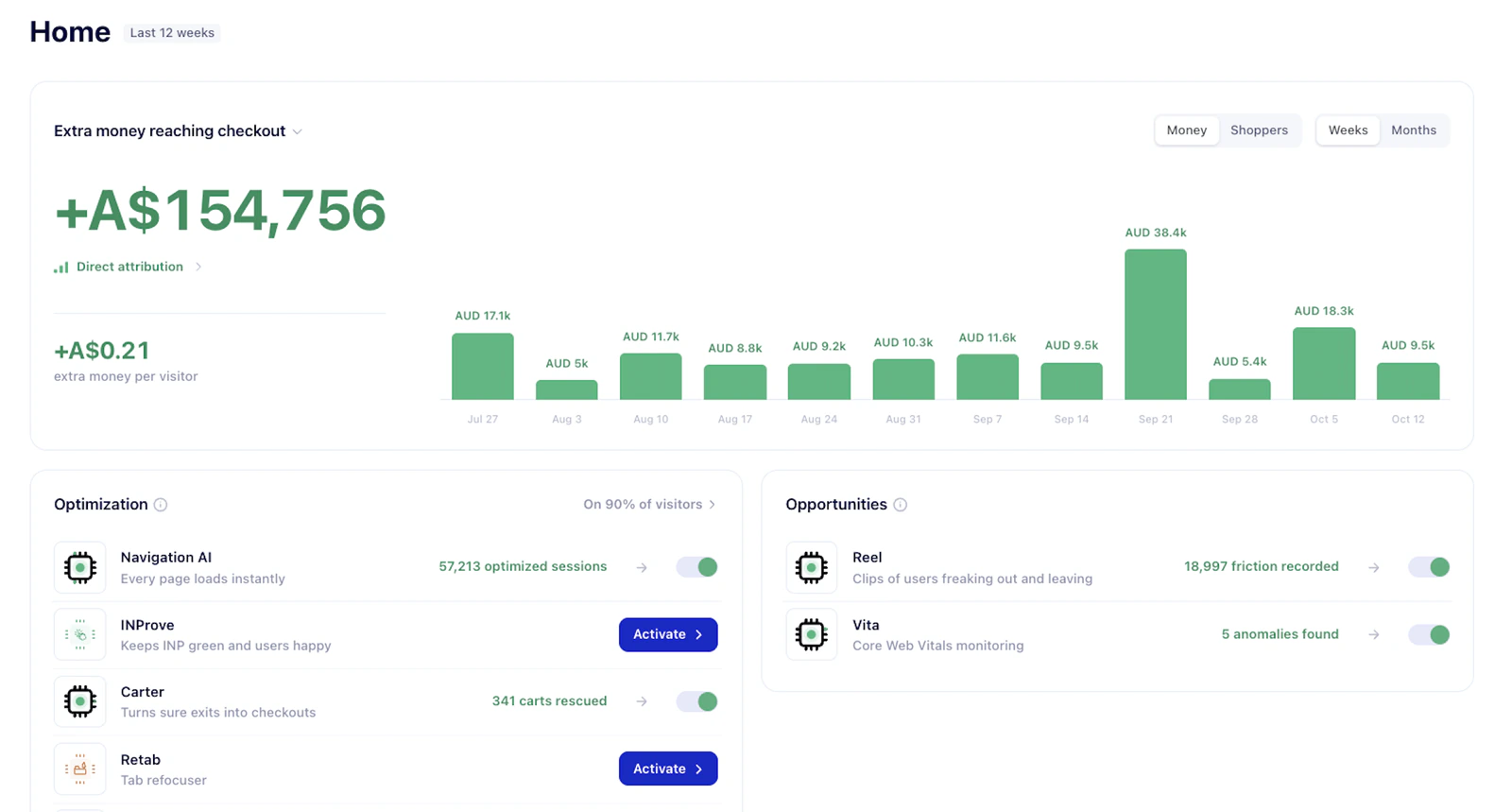Click the AUD 5.4k label above Sep 28
1512x812 pixels.
click(x=1240, y=362)
